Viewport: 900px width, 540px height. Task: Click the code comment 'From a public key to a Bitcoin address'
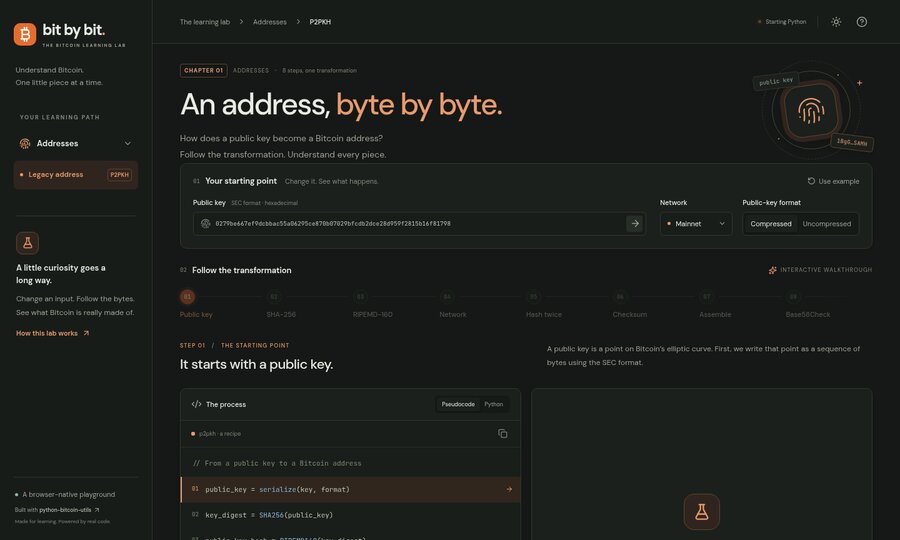coord(277,463)
